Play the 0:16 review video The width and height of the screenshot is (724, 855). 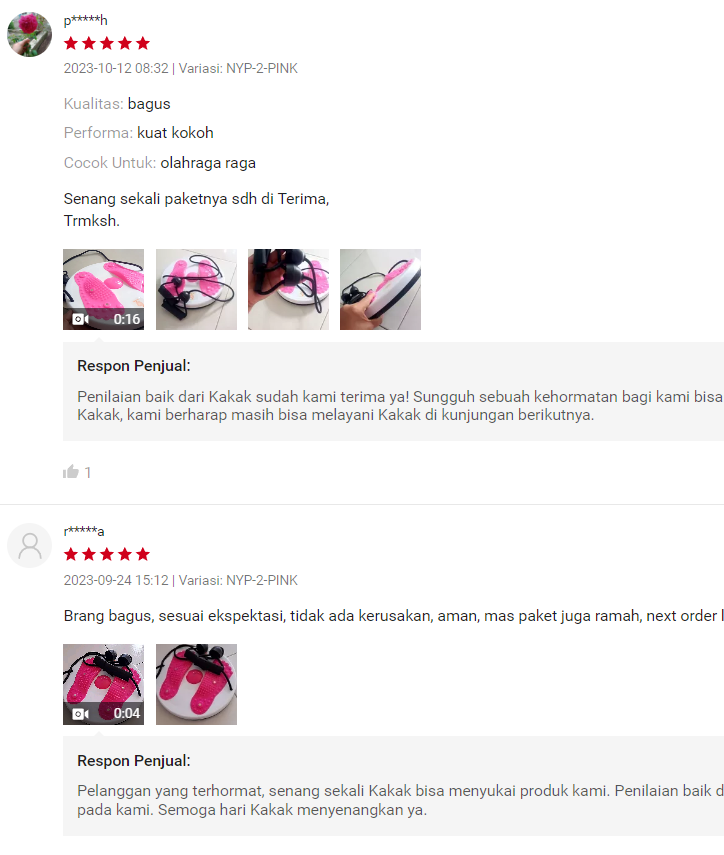pos(104,290)
